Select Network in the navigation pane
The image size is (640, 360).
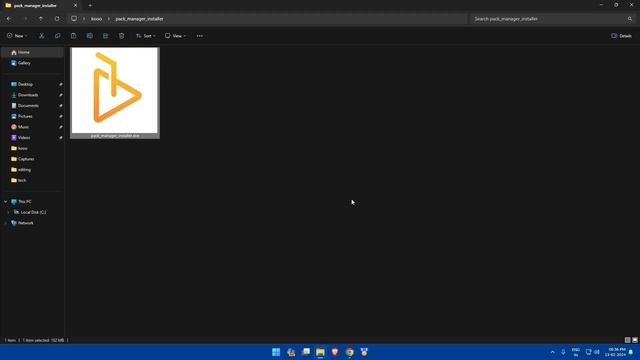tap(25, 223)
